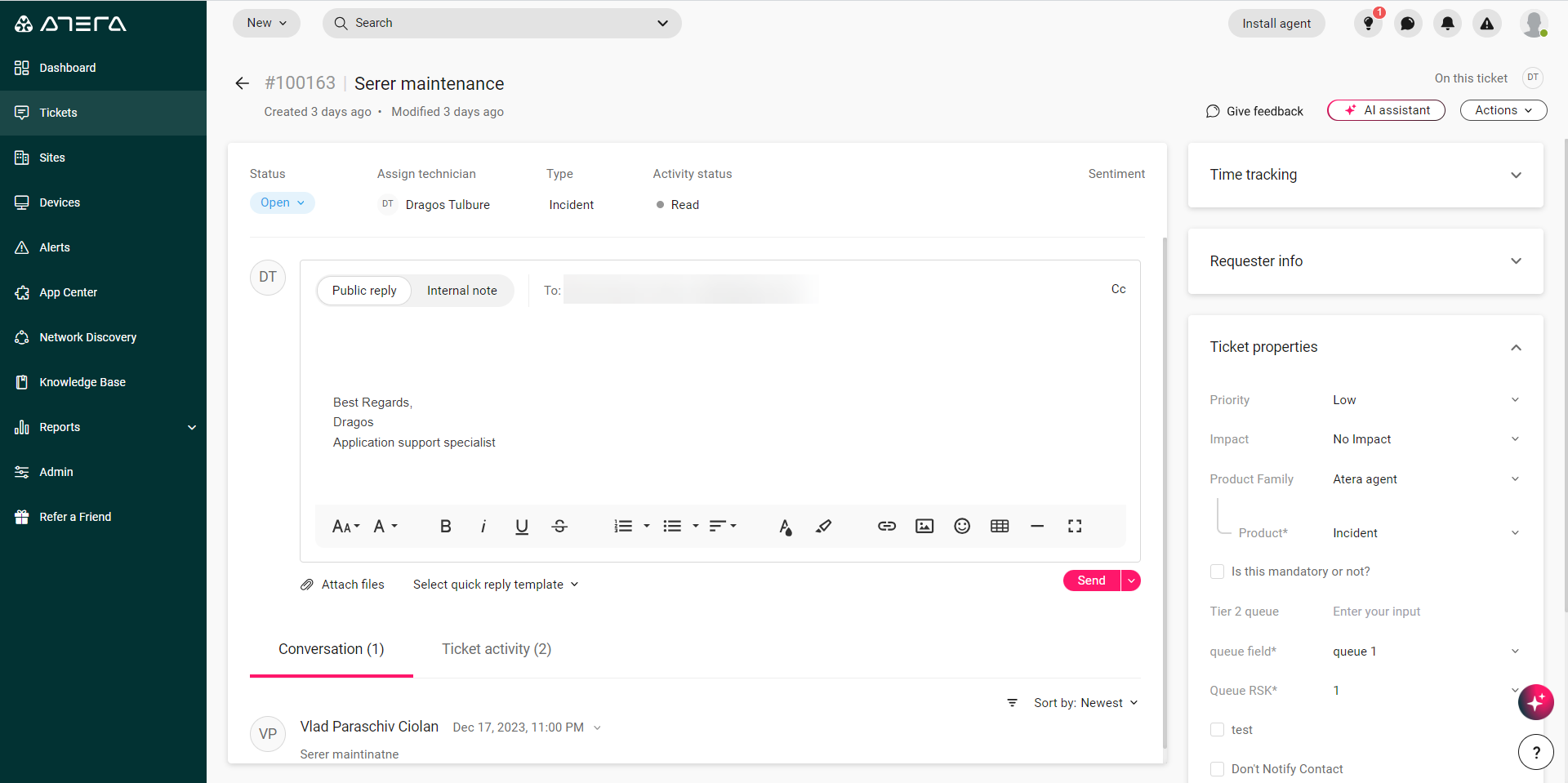Enable the 'test' checkbox
Screen dimensions: 1568x783
coord(1217,730)
